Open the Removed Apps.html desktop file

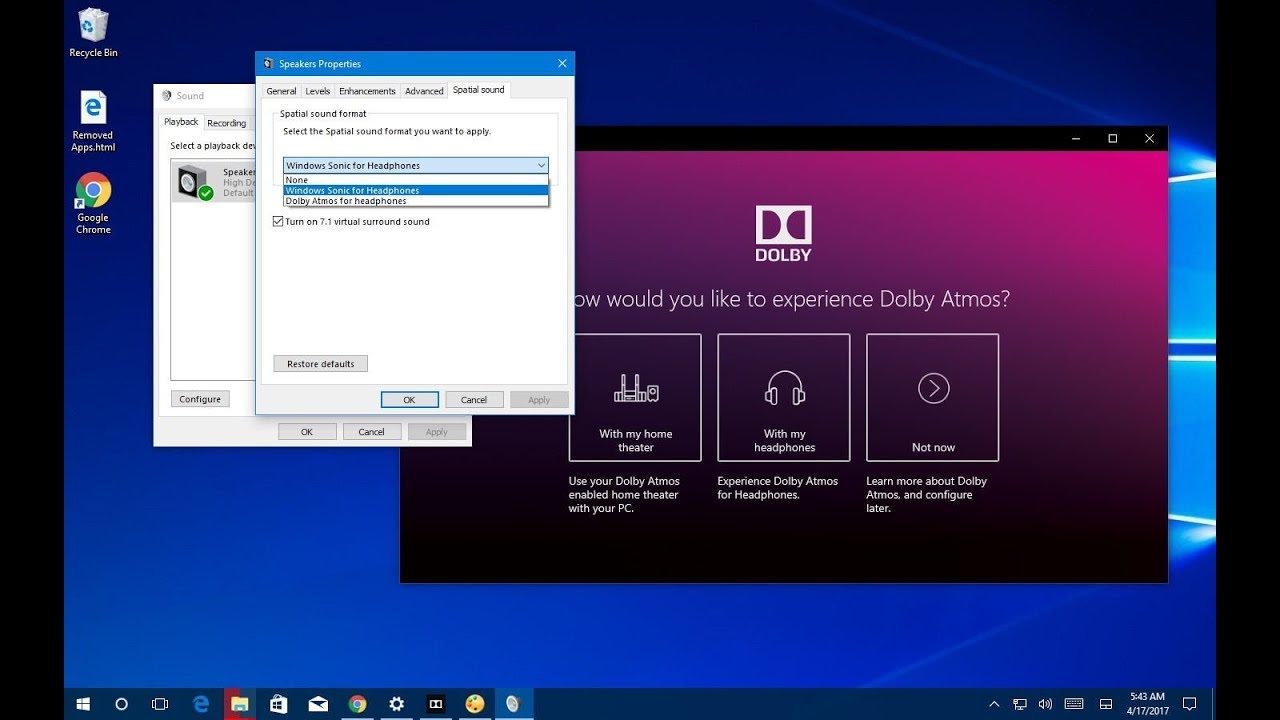pyautogui.click(x=93, y=121)
